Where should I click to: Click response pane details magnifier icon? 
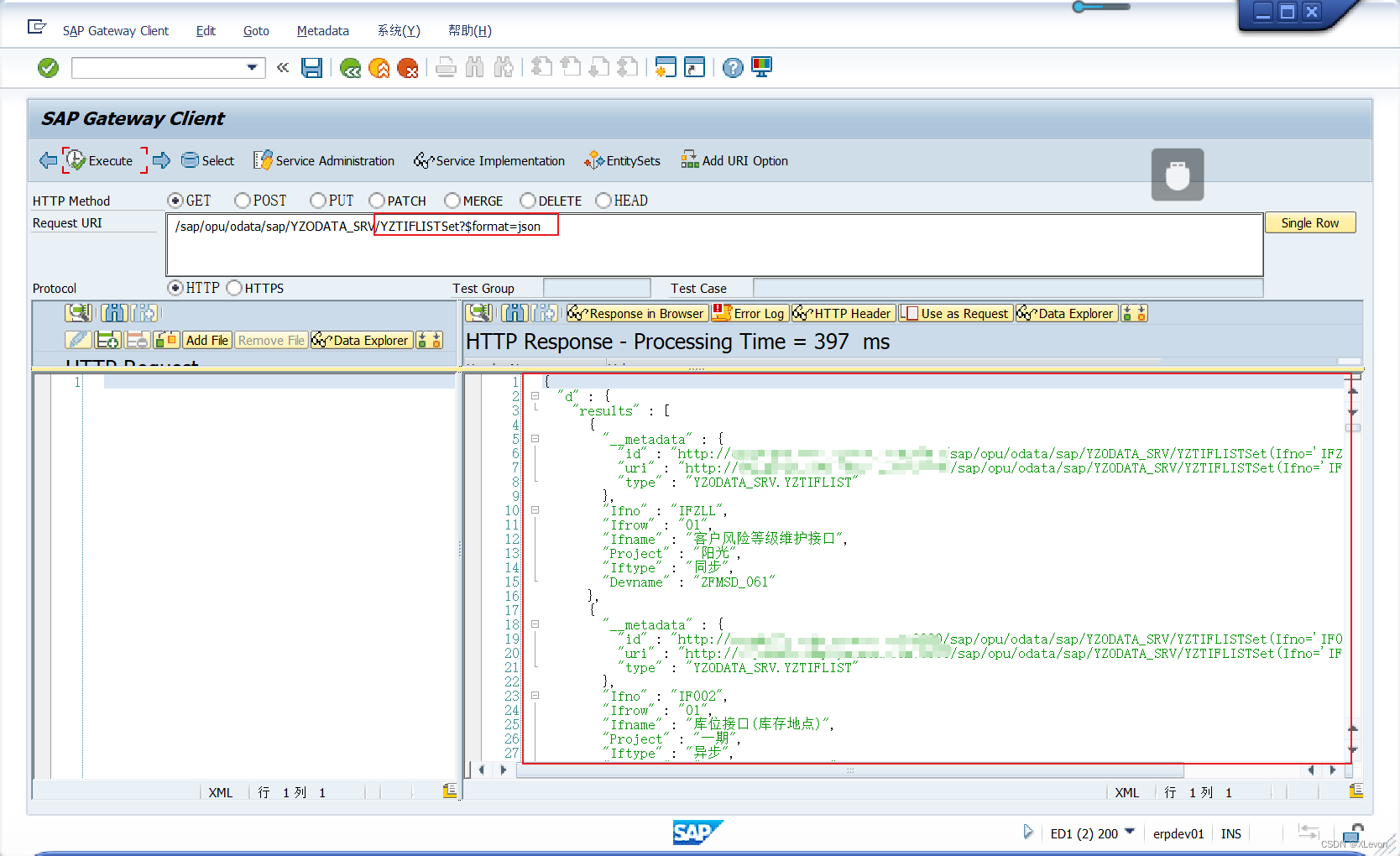pyautogui.click(x=479, y=313)
